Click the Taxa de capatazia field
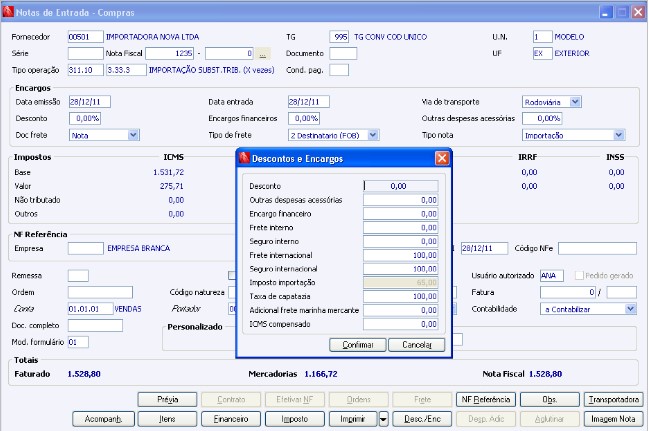The height and width of the screenshot is (431, 649). pos(401,296)
